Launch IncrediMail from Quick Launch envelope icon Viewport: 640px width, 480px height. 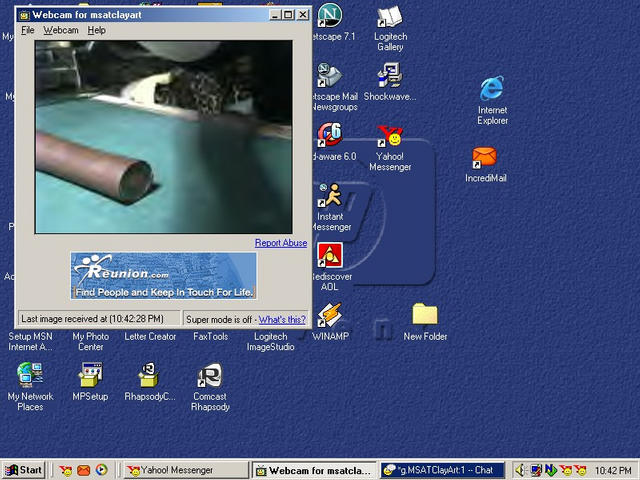point(84,471)
